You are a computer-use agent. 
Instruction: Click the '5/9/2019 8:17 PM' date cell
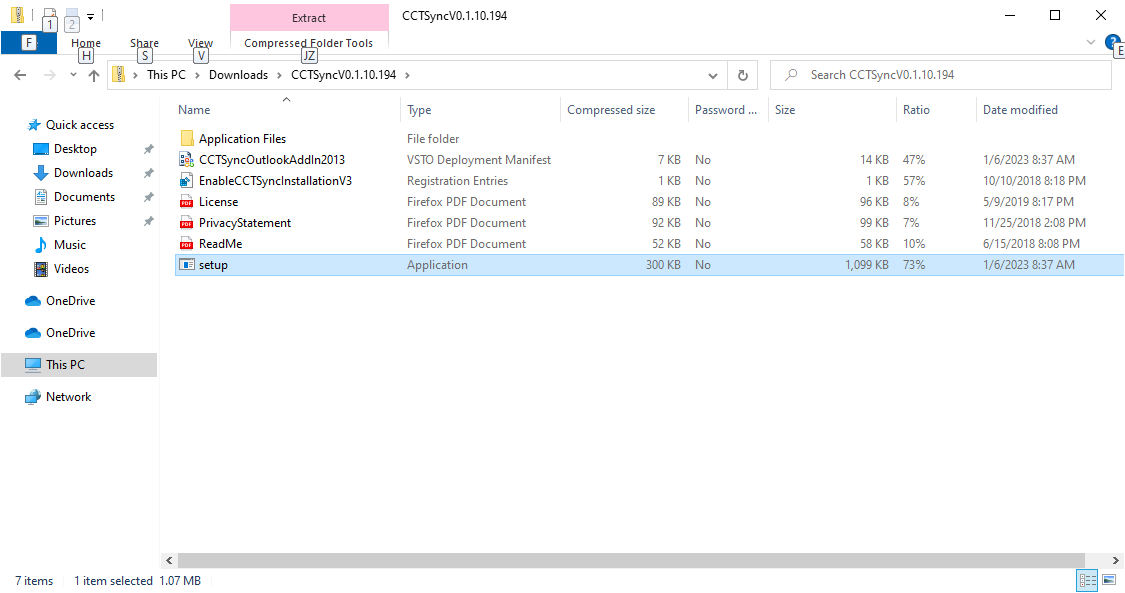[x=1027, y=201]
